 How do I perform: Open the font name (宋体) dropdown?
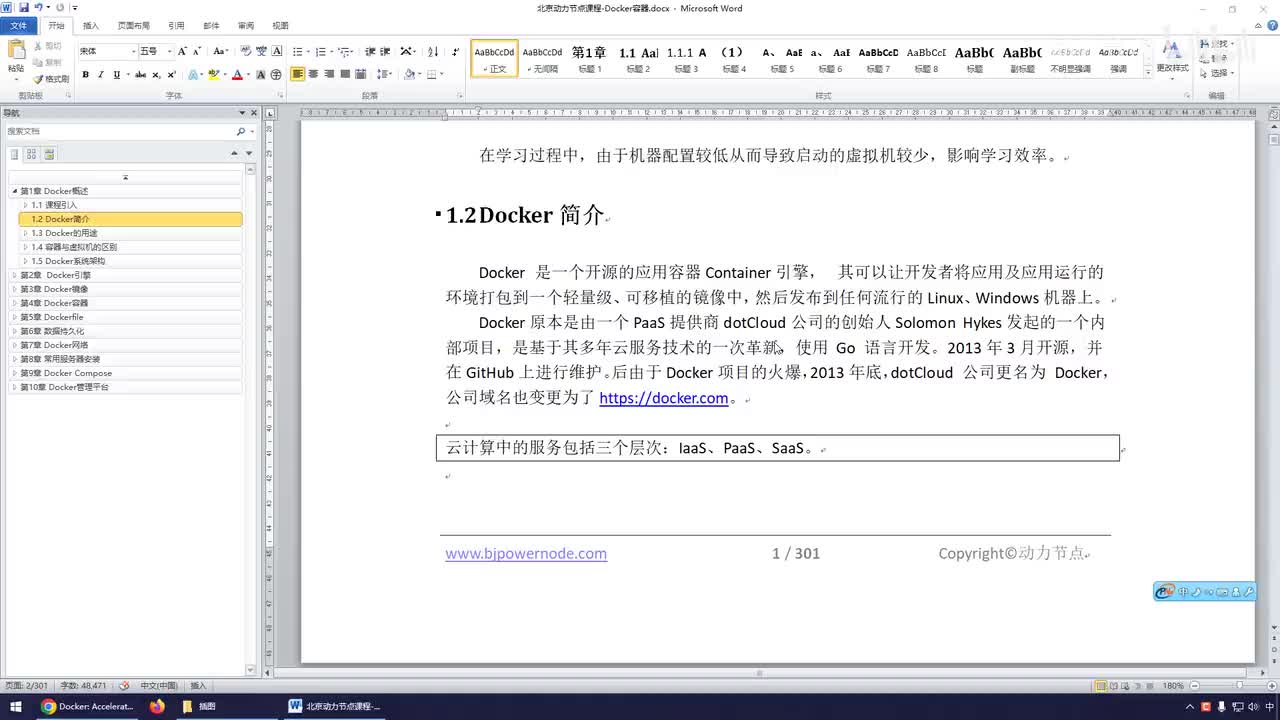(133, 51)
